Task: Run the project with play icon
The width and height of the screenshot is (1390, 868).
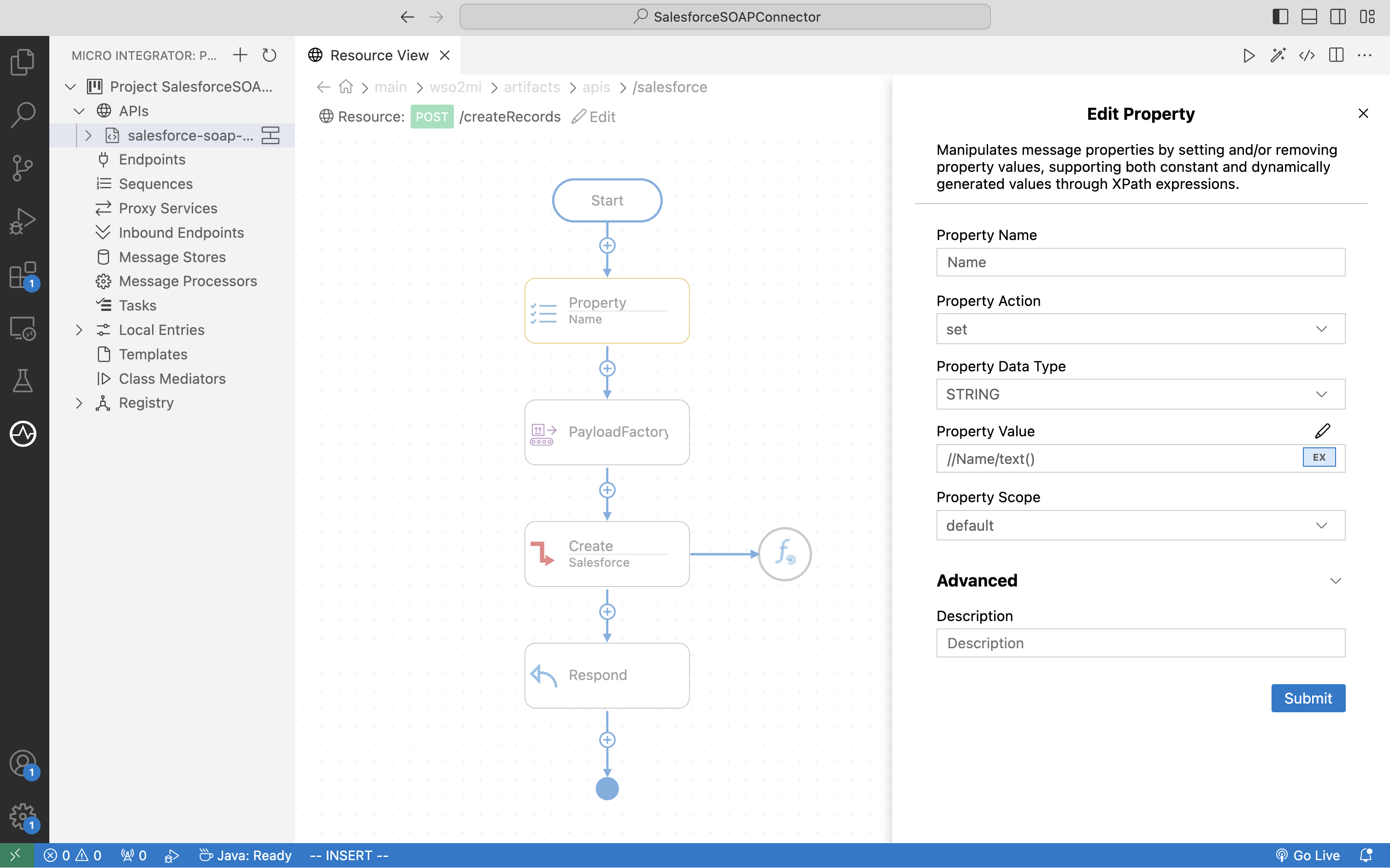Action: point(1249,55)
